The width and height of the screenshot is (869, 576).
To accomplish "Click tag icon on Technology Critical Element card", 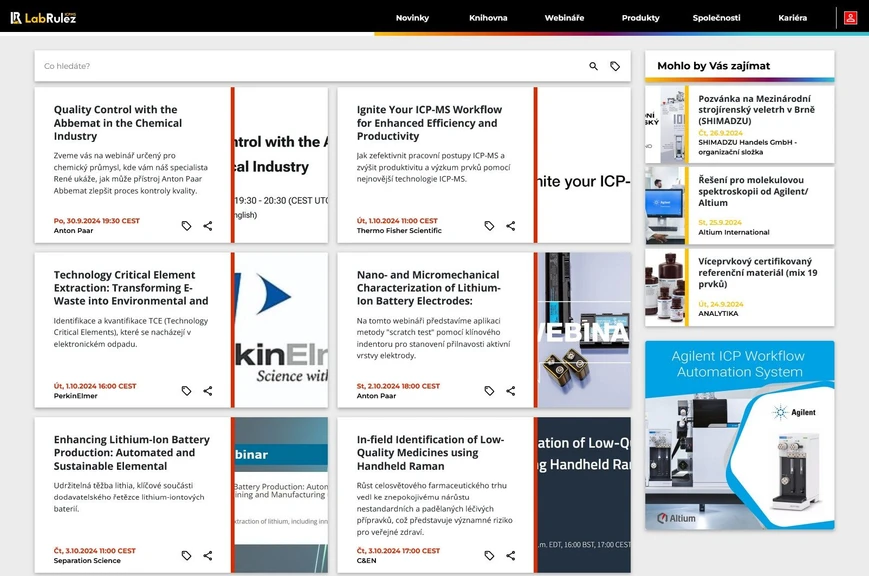I will (186, 391).
